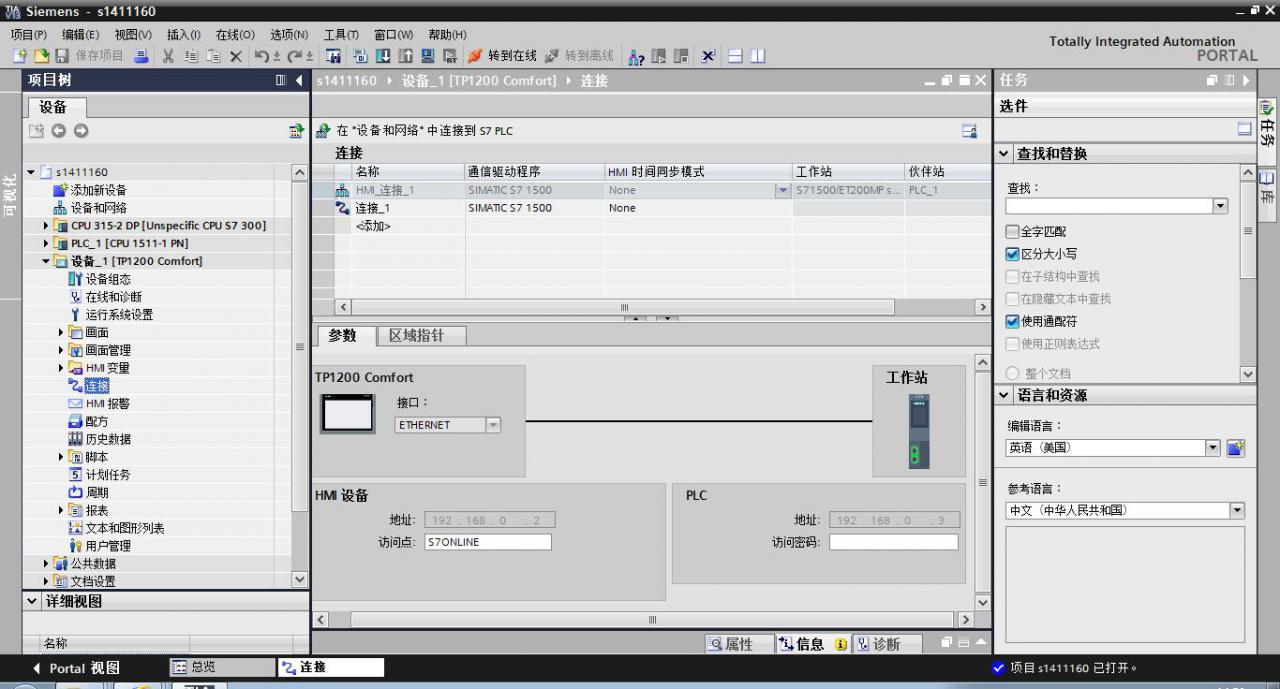Screen dimensions: 1280x689
Task: Click the 总览 taskbar button
Action: pyautogui.click(x=221, y=667)
